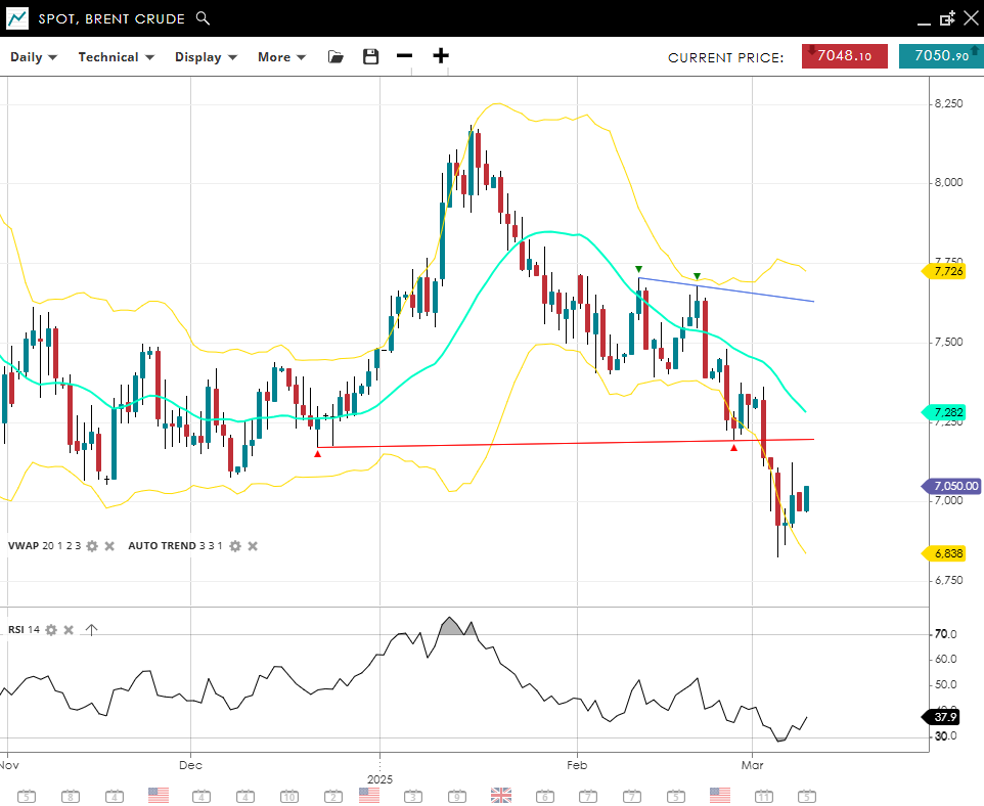Image resolution: width=984 pixels, height=806 pixels.
Task: Remove the RSI 14 indicator
Action: pyautogui.click(x=69, y=630)
